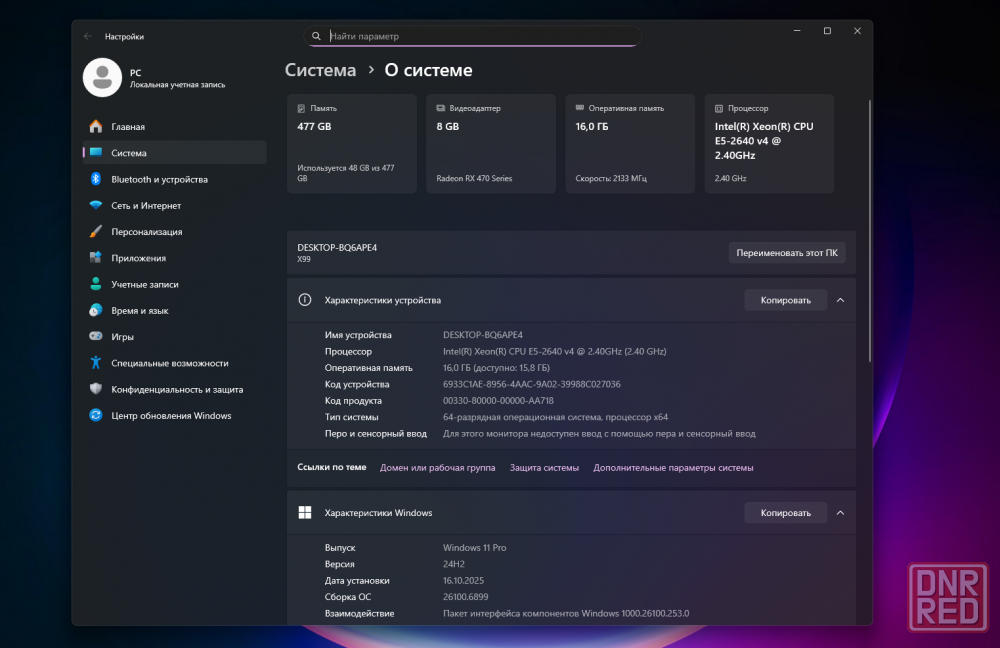Open Конфиденциальность и защита settings
Viewport: 1000px width, 648px height.
tap(177, 389)
